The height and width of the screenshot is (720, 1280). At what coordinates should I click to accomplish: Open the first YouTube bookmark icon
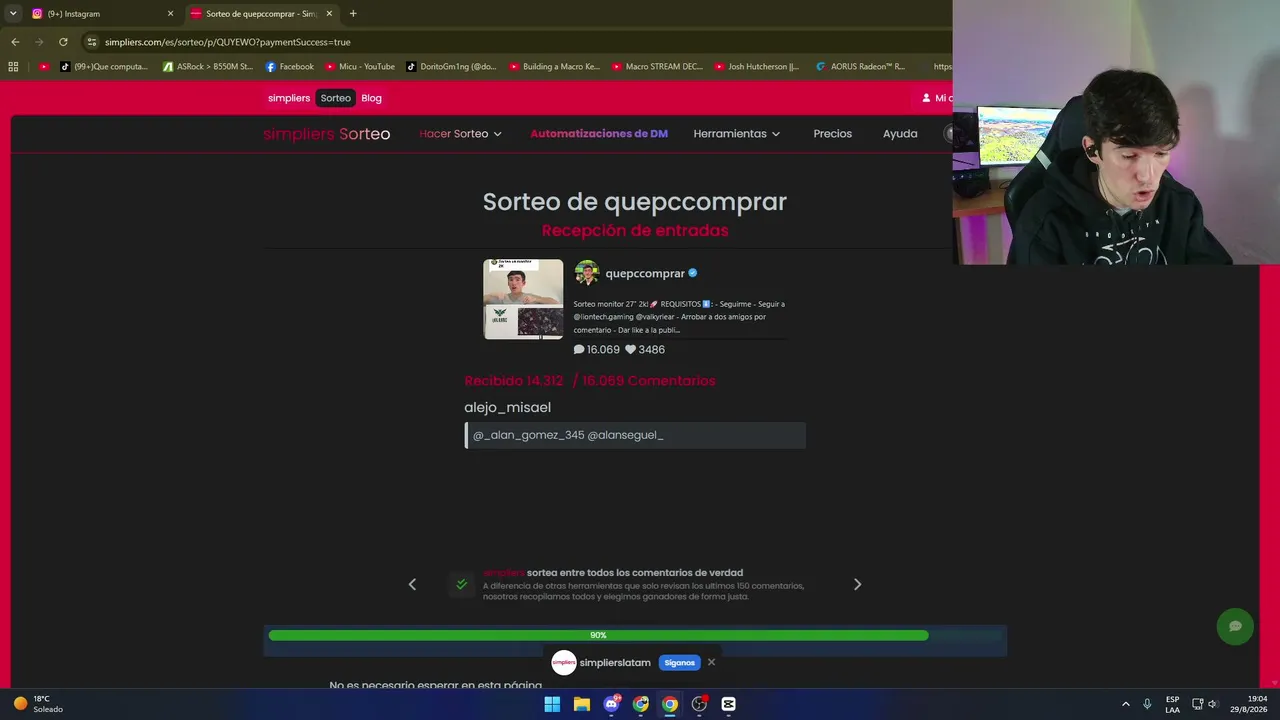click(x=43, y=67)
